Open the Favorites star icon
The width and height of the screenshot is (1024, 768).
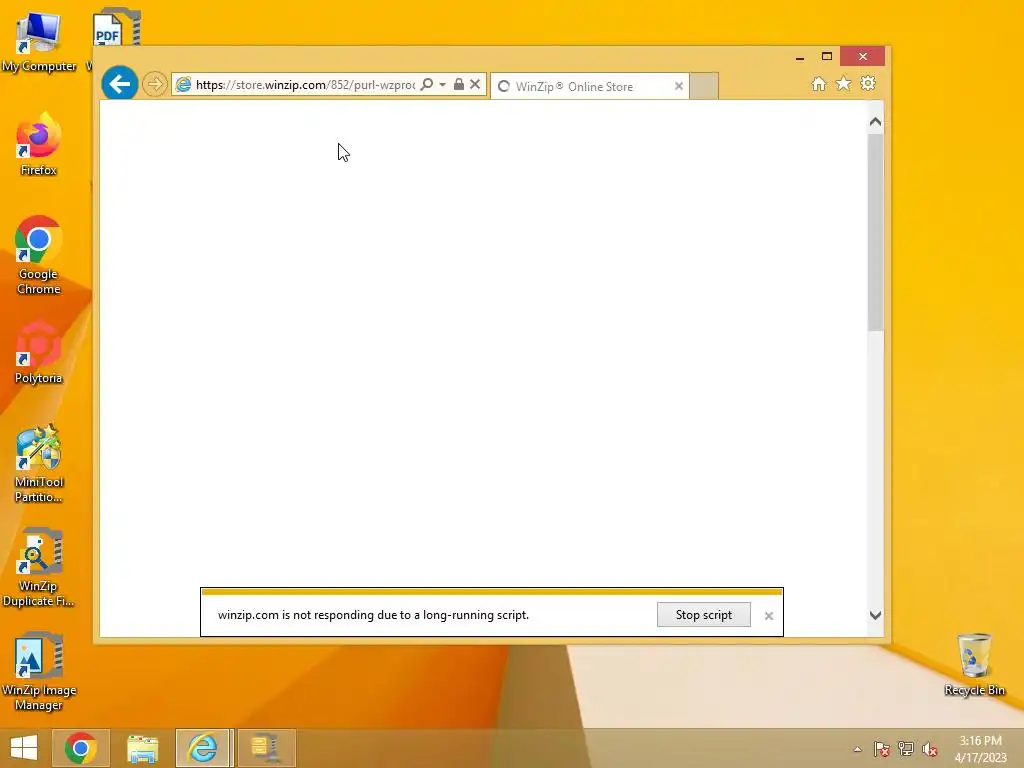pos(844,84)
